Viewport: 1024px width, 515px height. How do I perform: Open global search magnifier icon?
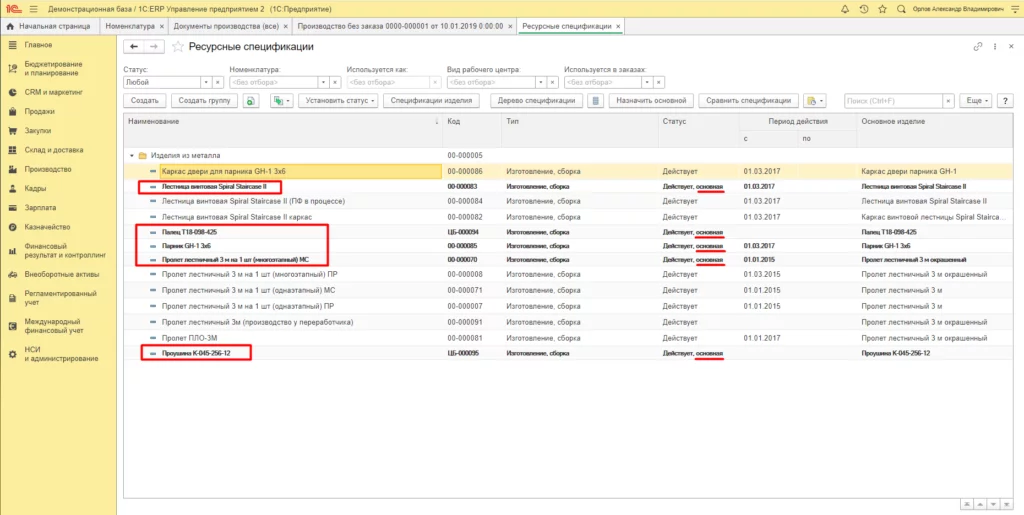[x=899, y=8]
